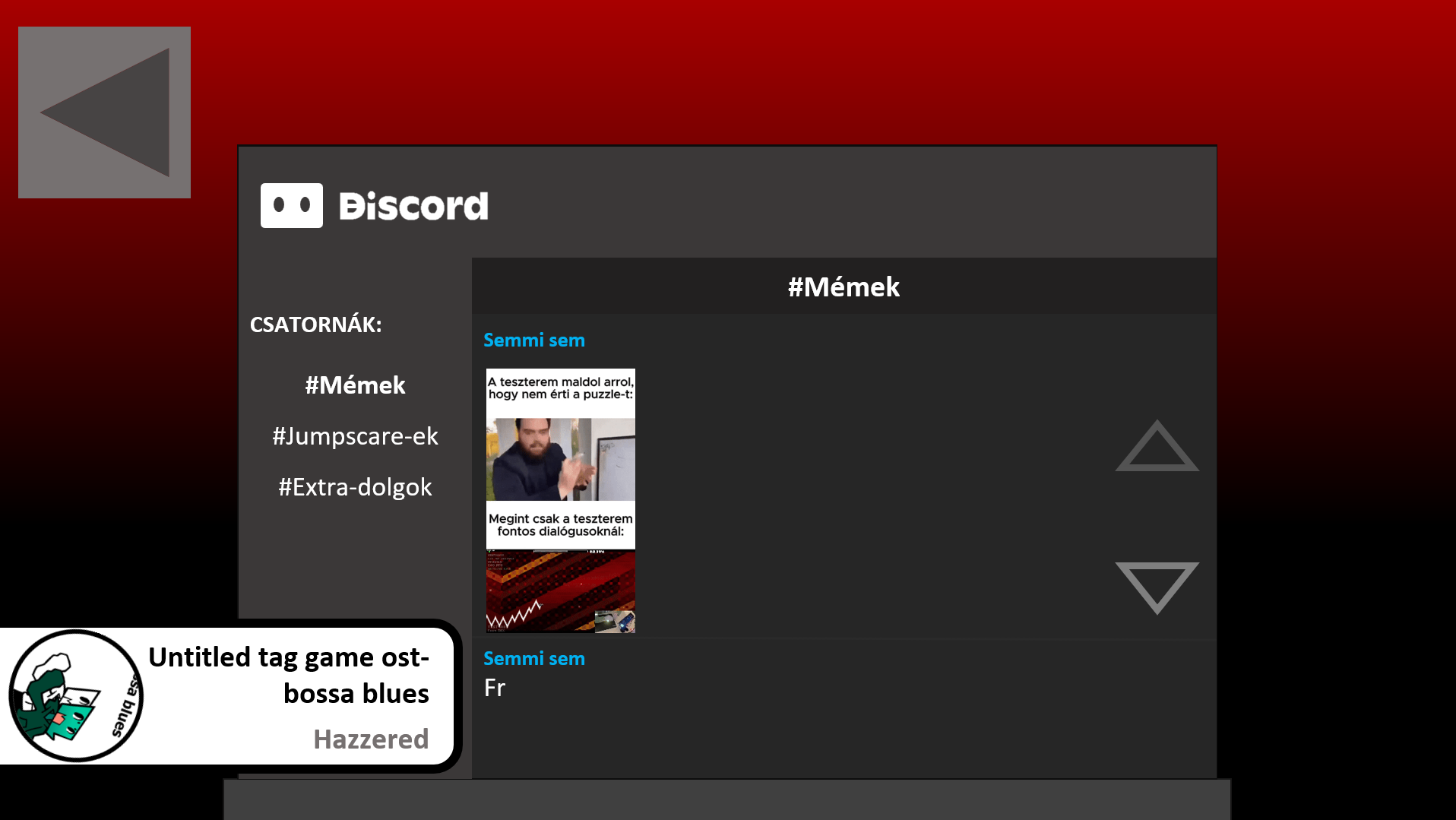The height and width of the screenshot is (820, 1456).
Task: Click the bossa blues album art icon
Action: tap(76, 695)
